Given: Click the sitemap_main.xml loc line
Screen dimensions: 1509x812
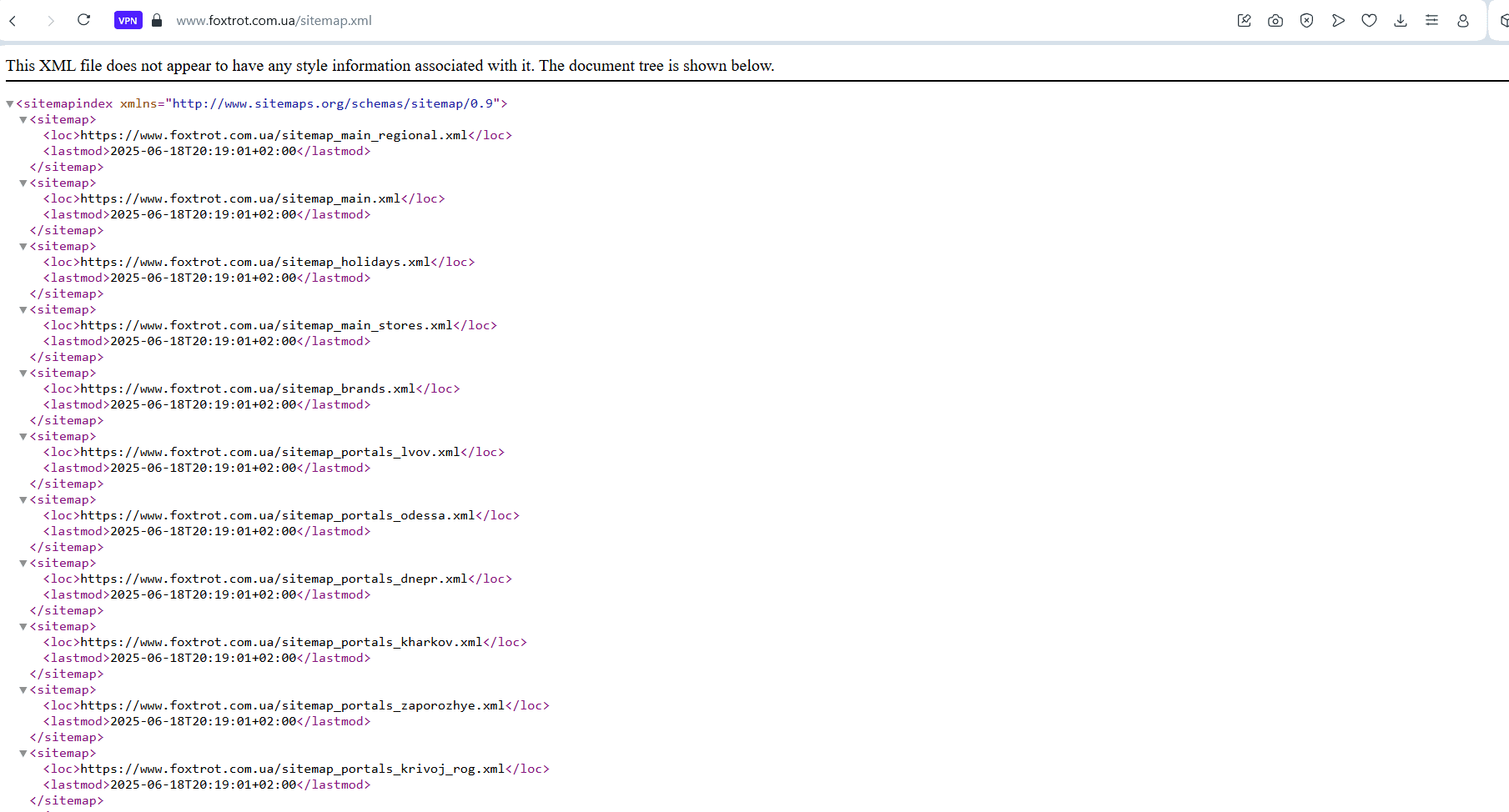Looking at the screenshot, I should 244,198.
